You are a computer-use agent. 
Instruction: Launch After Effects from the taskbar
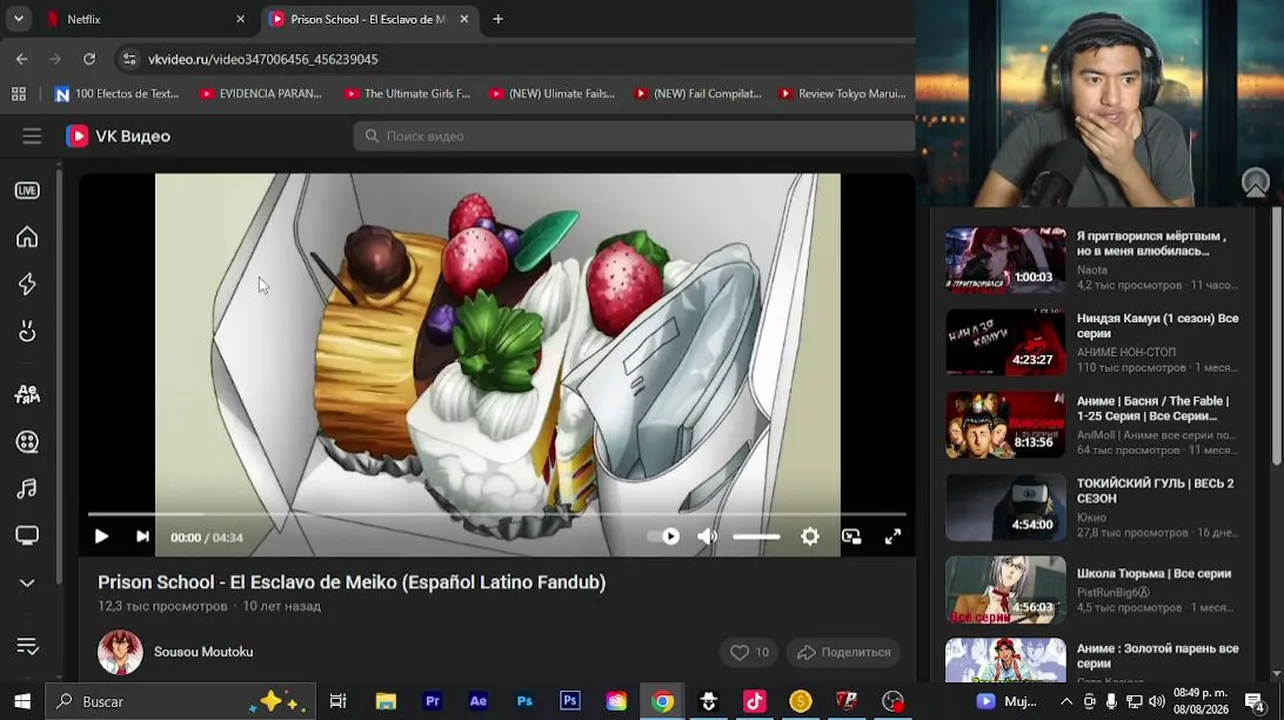(478, 701)
